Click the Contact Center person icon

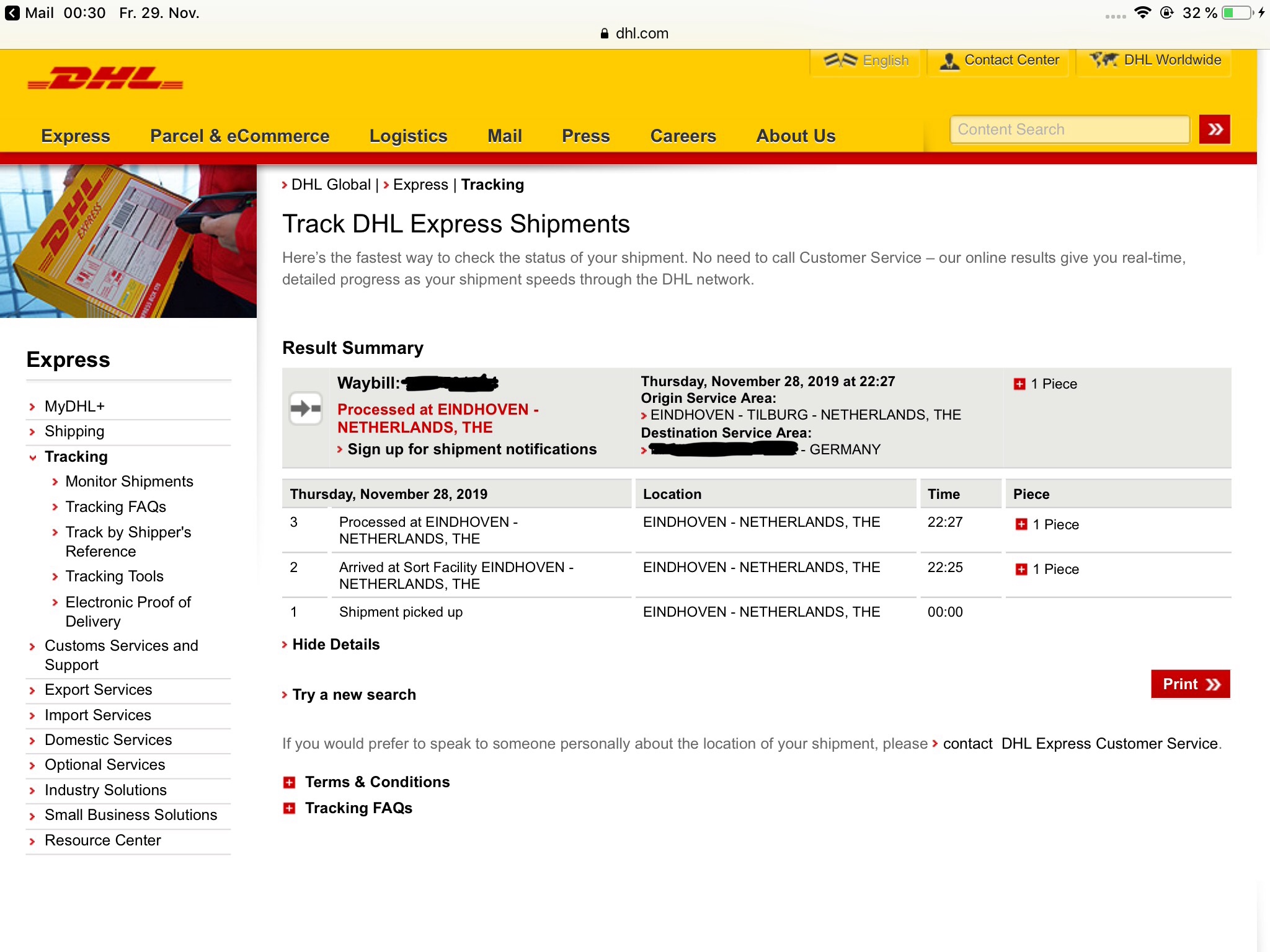pyautogui.click(x=949, y=61)
